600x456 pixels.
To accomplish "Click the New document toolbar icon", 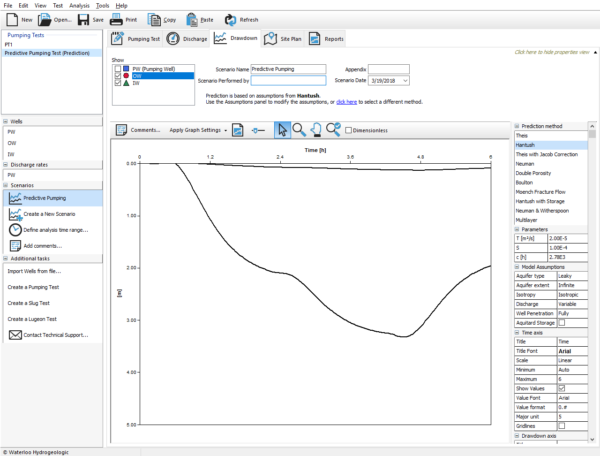I will pos(11,19).
